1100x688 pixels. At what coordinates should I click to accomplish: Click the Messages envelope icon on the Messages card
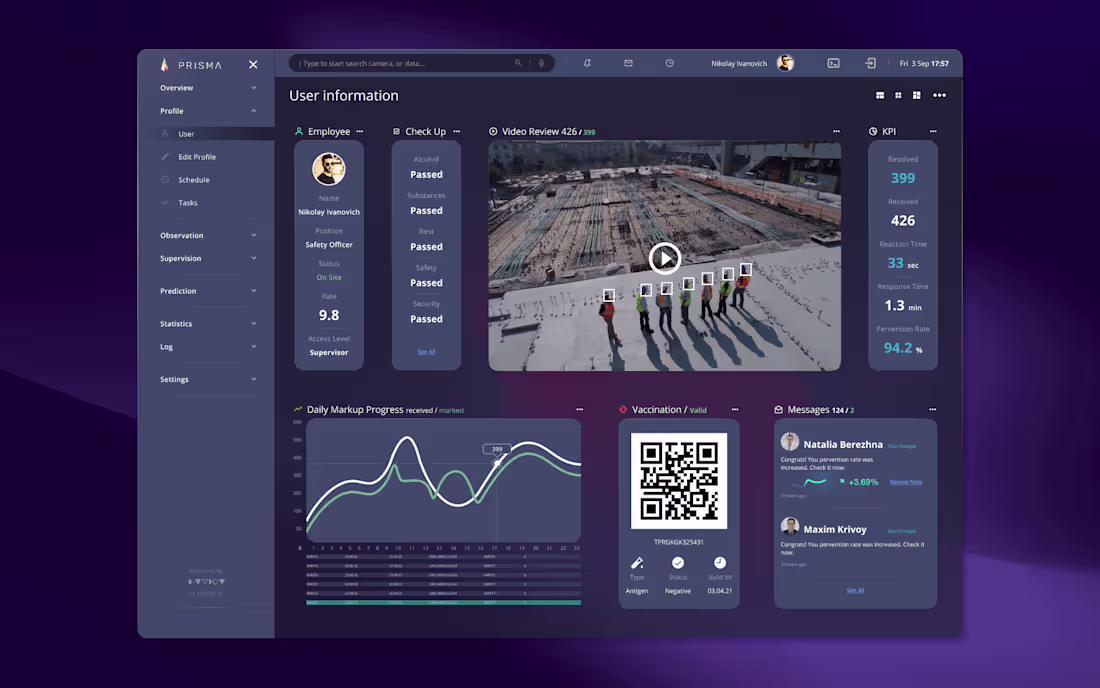(777, 409)
